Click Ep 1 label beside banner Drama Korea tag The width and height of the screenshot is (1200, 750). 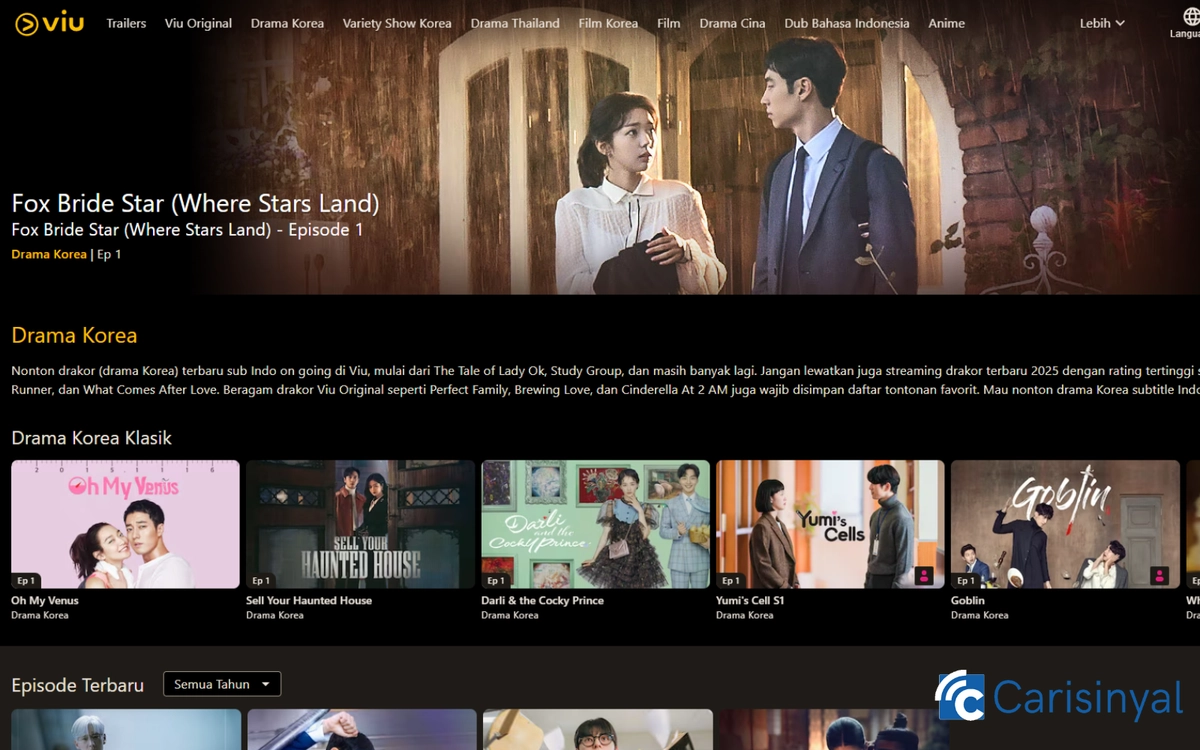pos(109,254)
